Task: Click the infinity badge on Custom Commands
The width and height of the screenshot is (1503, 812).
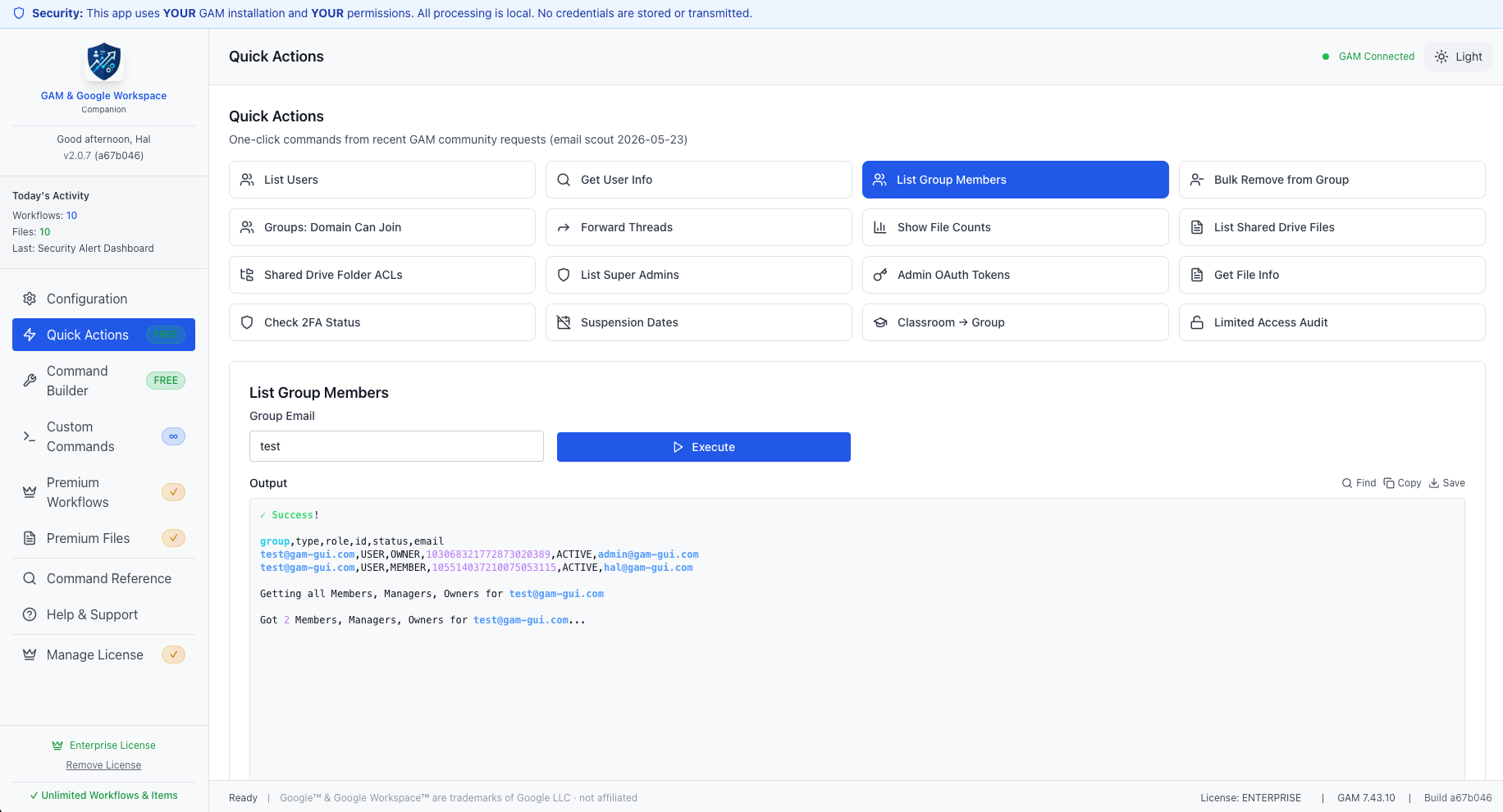Action: 173,436
